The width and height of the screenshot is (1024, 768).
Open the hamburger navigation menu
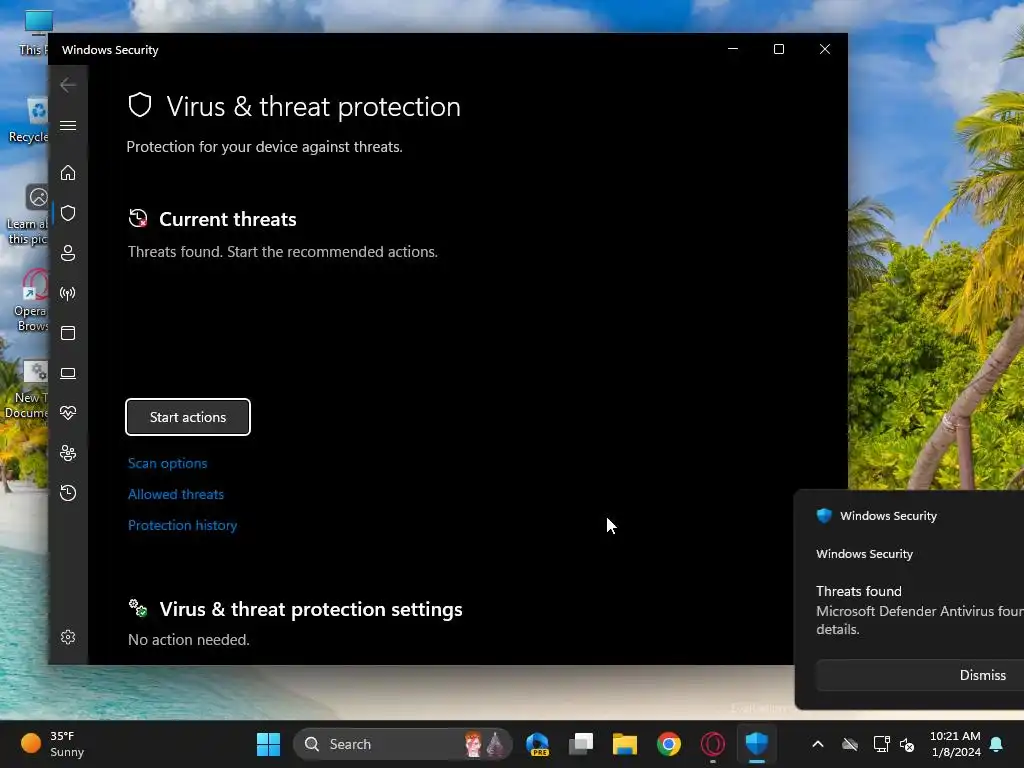(x=68, y=125)
